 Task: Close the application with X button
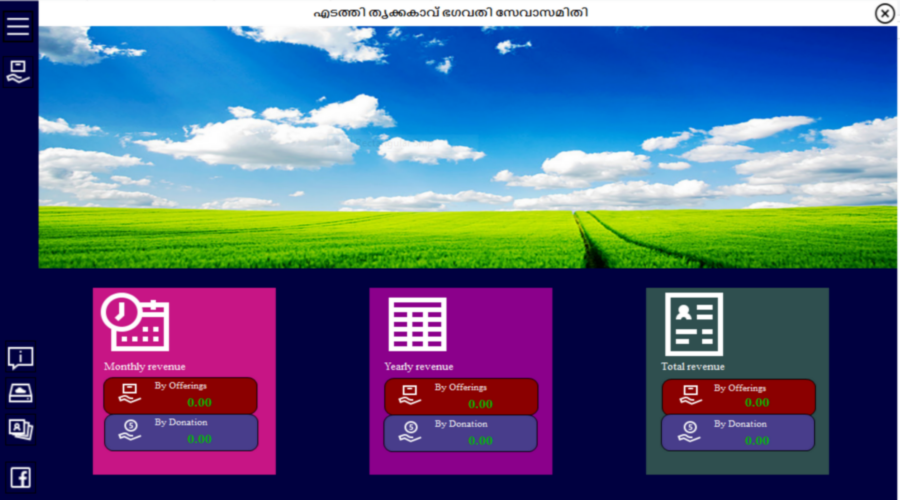[x=884, y=13]
